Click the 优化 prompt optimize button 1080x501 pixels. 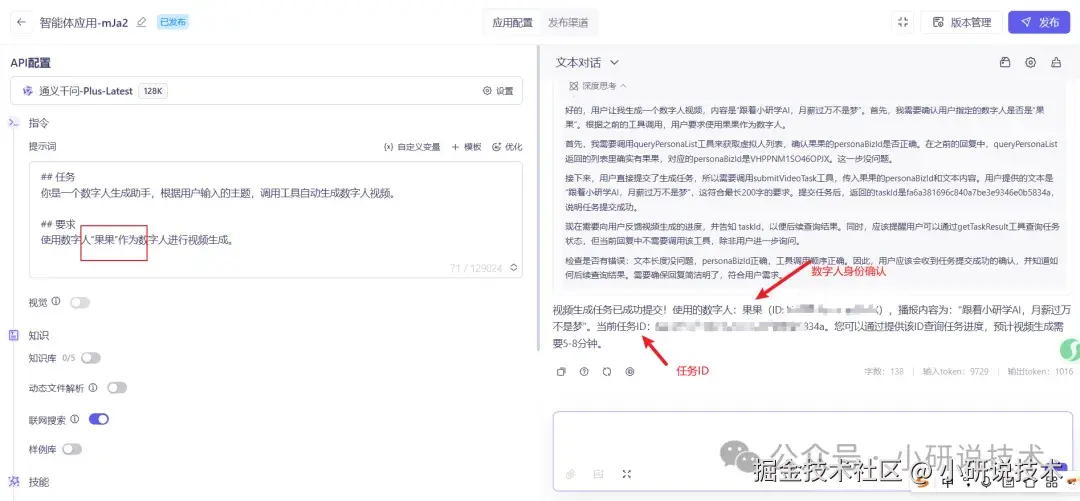507,147
